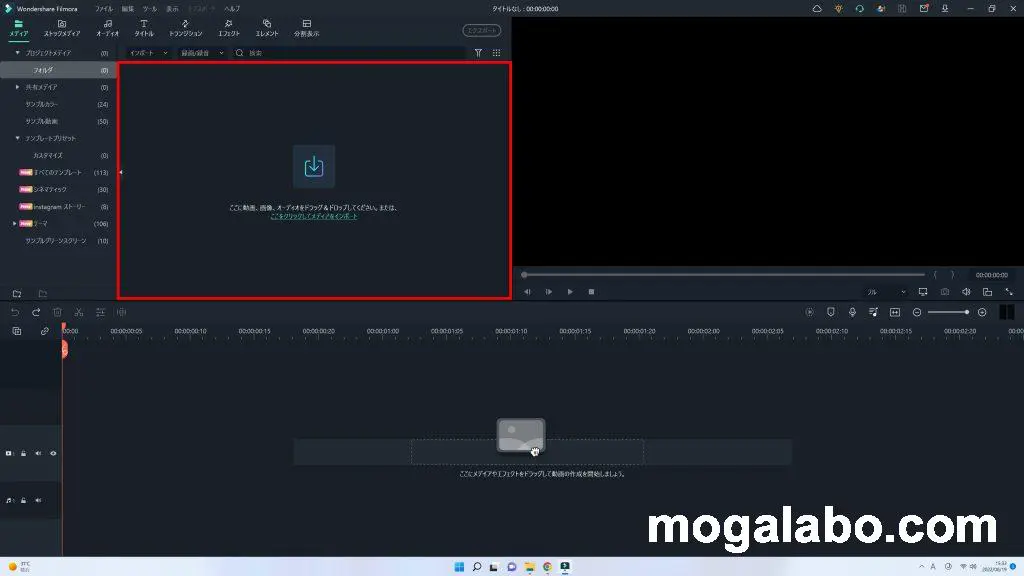Click the voiceover microphone icon above timeline
The image size is (1024, 576).
coord(851,312)
